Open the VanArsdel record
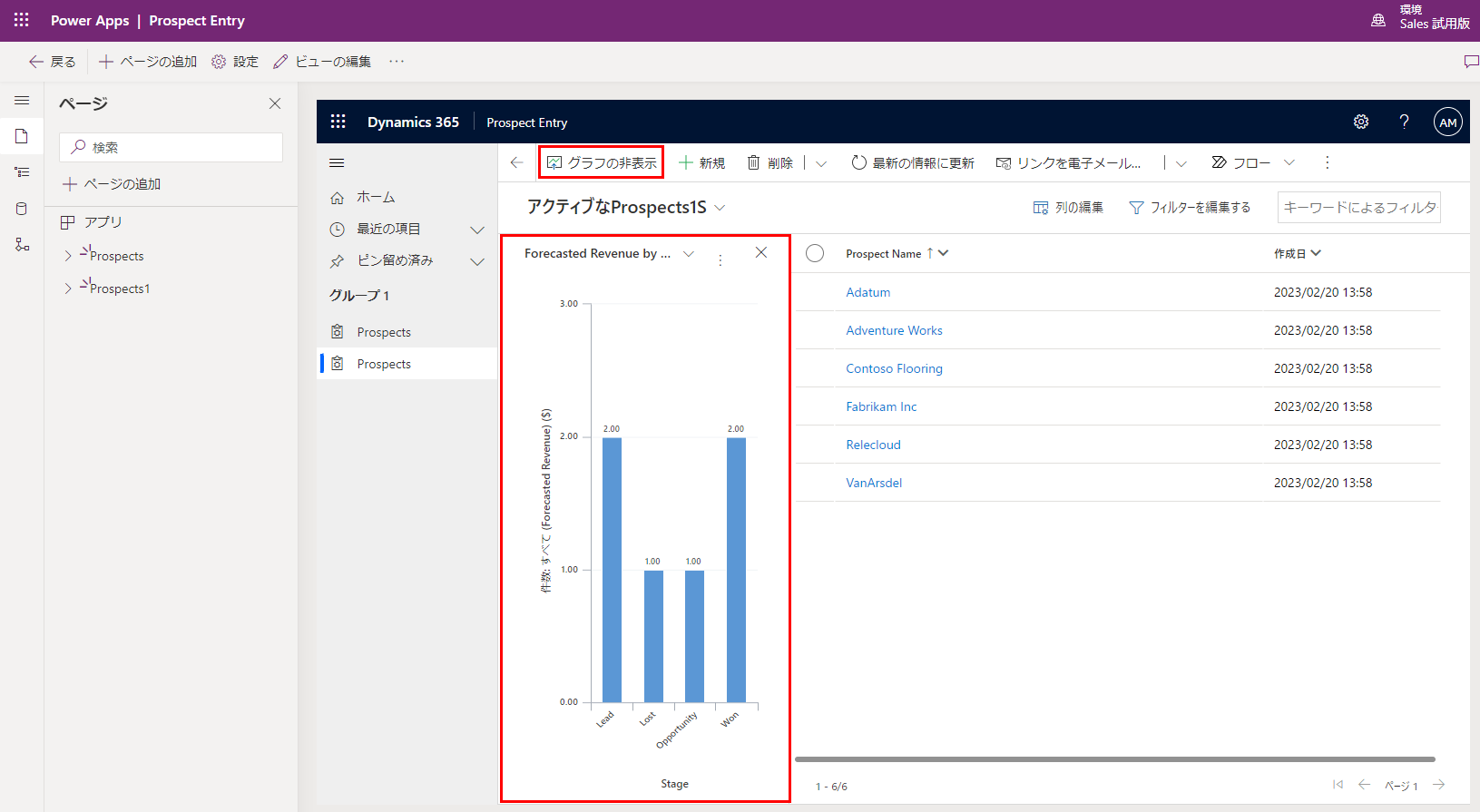The width and height of the screenshot is (1480, 812). [x=874, y=483]
